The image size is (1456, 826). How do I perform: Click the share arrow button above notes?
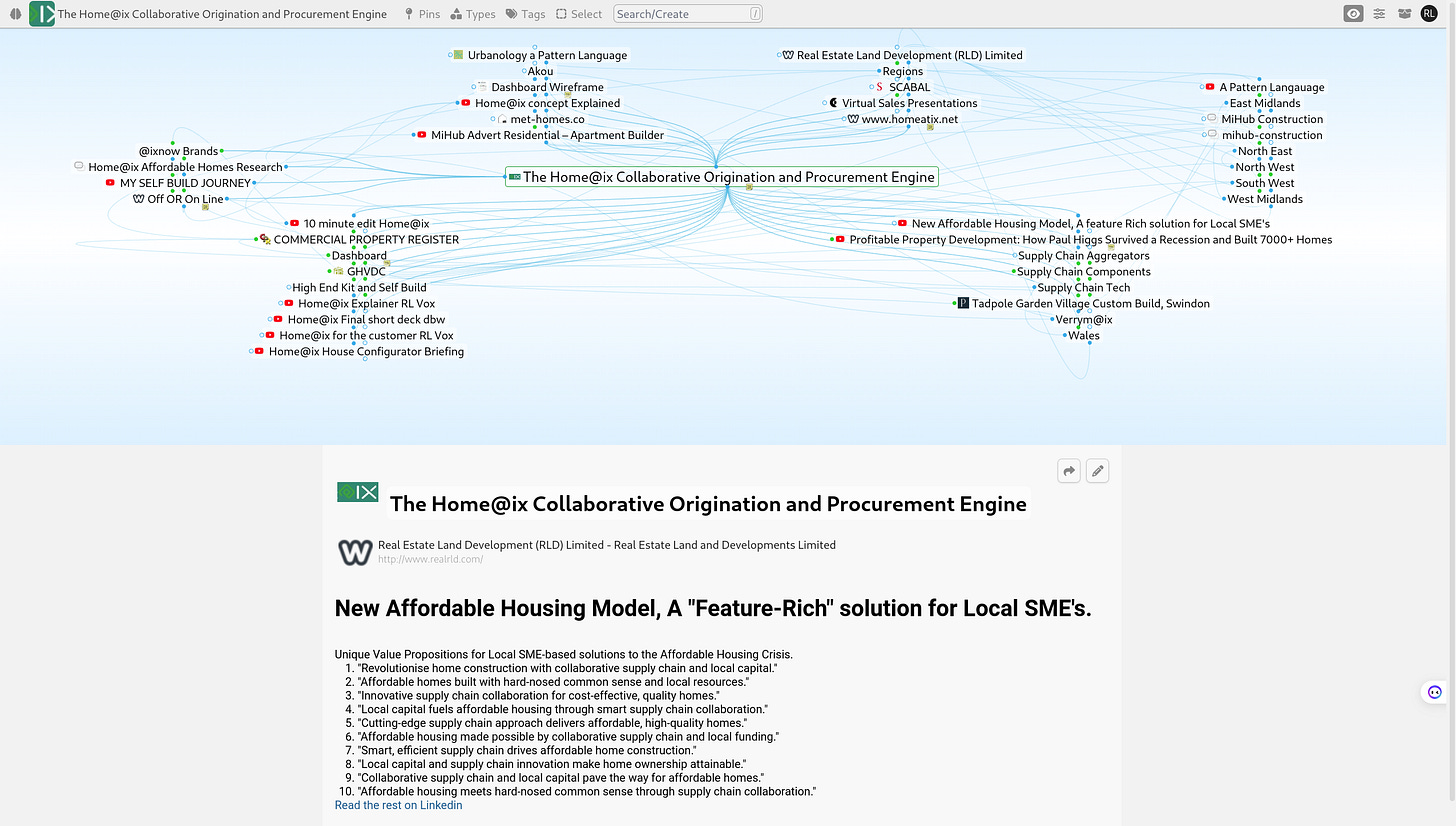[x=1069, y=471]
